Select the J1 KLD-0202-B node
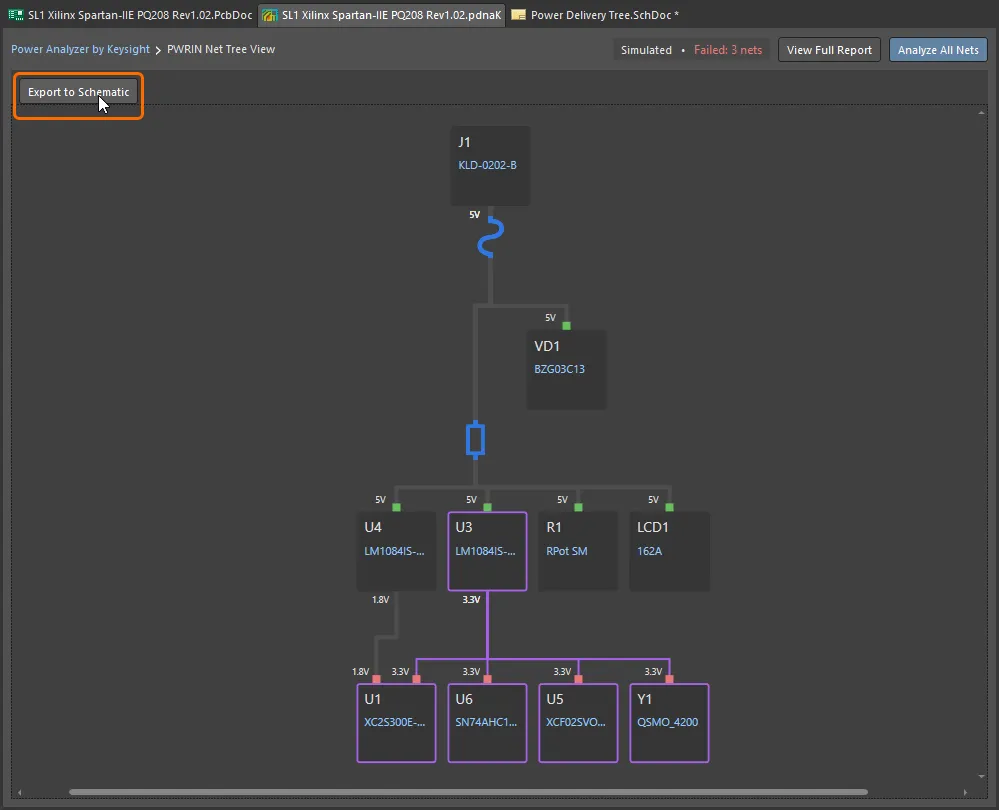The image size is (999, 810). [490, 166]
